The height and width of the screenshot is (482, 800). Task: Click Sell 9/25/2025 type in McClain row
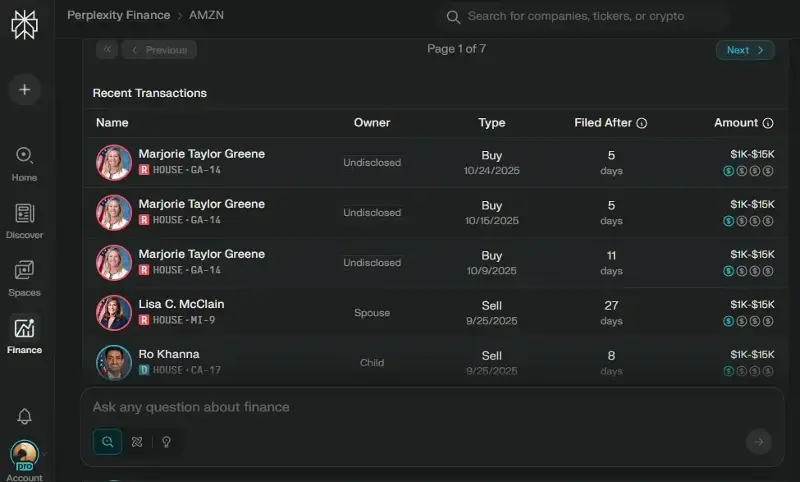[x=492, y=313]
